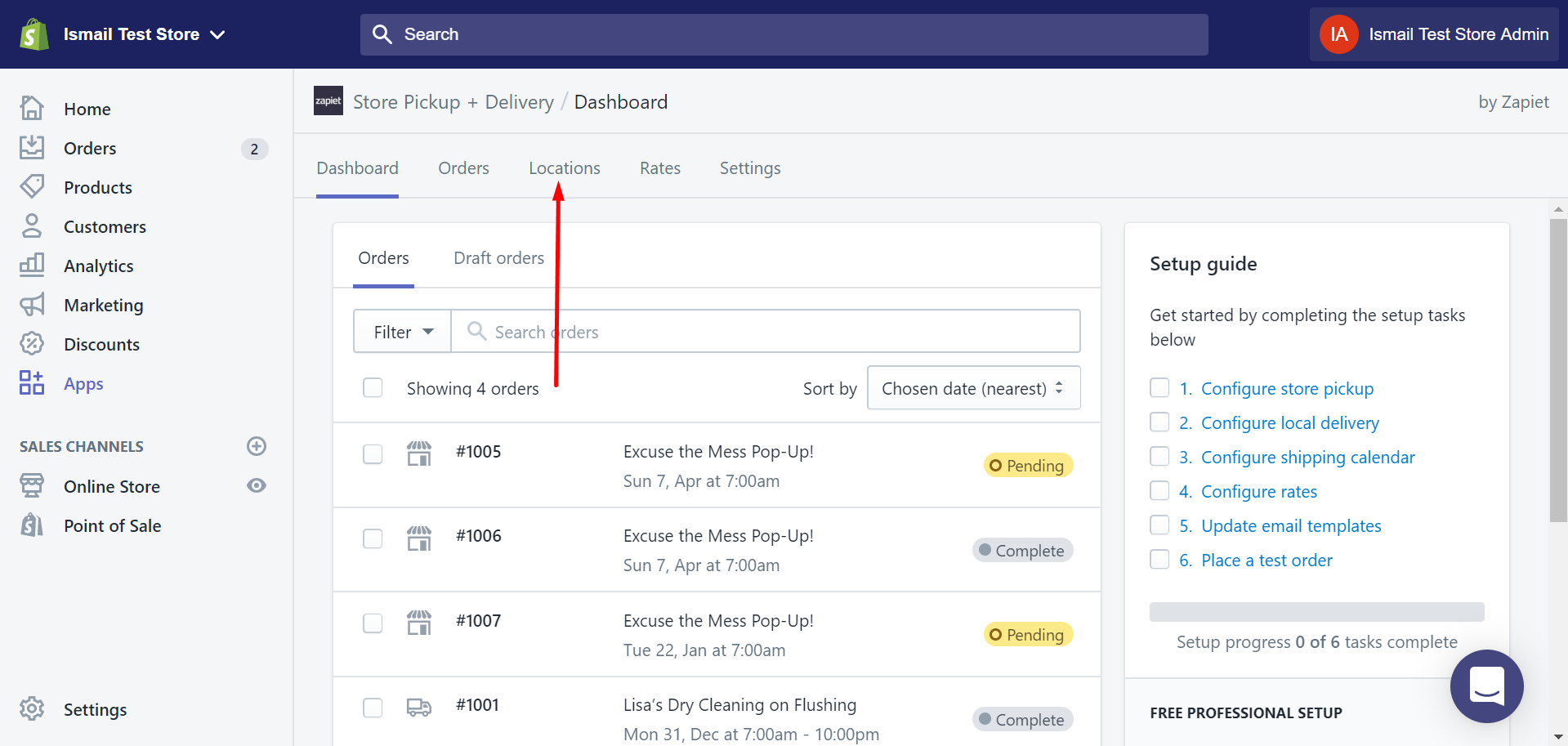This screenshot has width=1568, height=746.
Task: Open the Place a test order link
Action: click(1266, 561)
